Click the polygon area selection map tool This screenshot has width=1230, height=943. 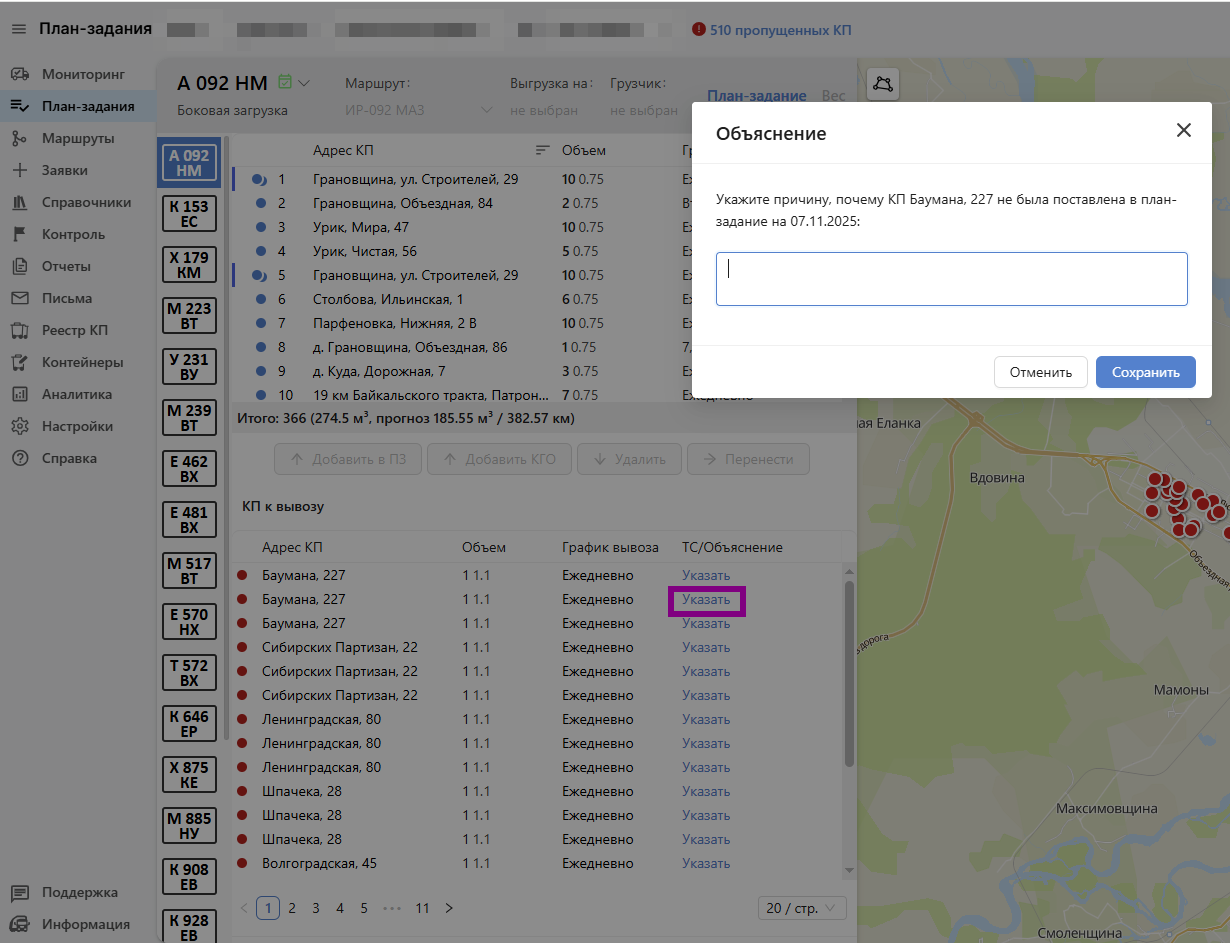click(x=883, y=84)
